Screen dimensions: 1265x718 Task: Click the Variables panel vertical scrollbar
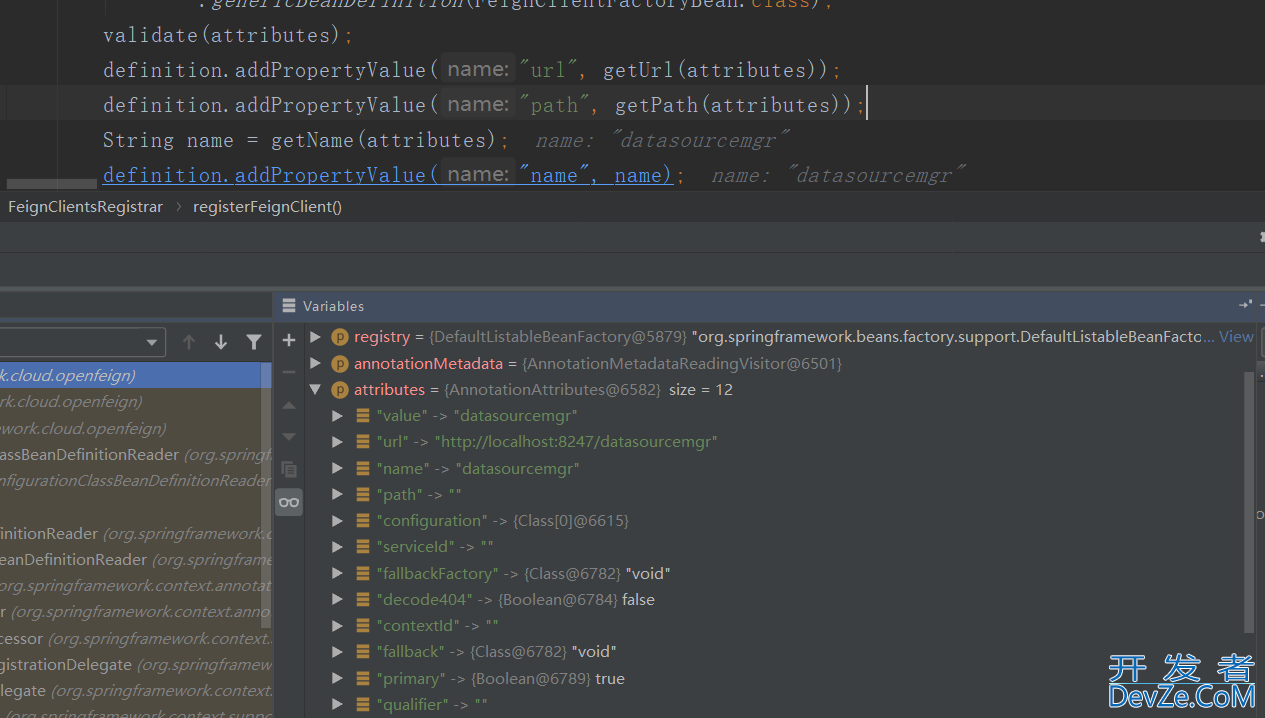(1248, 501)
